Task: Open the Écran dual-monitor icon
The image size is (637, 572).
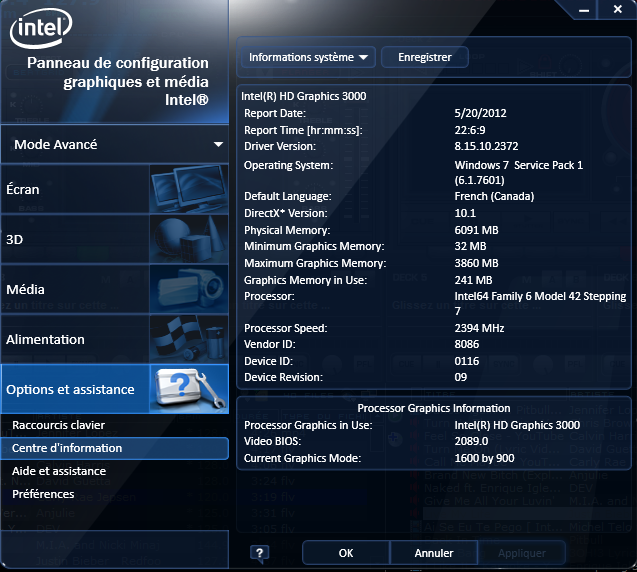Action: point(189,189)
